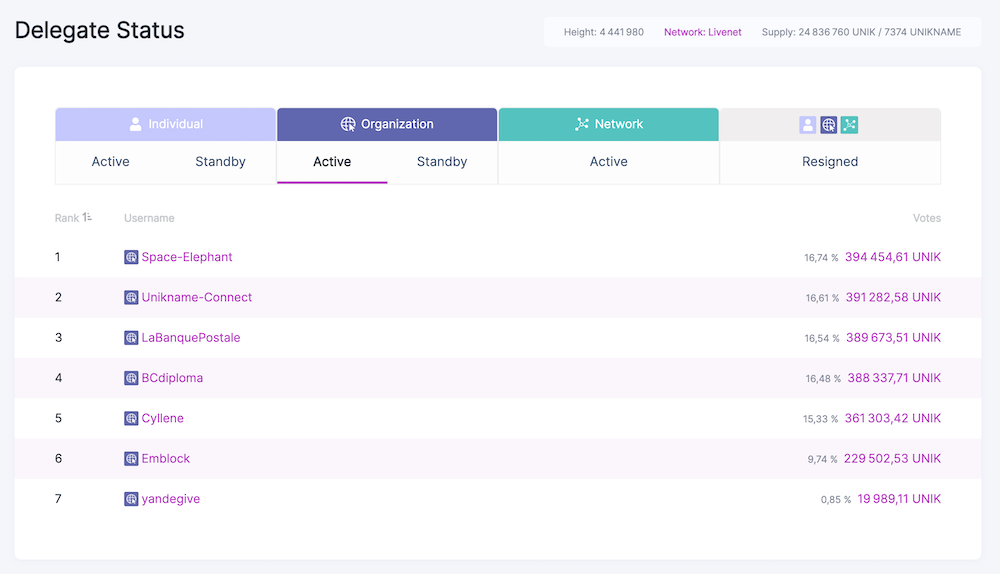Open the Space-Elephant delegate link

coord(187,257)
